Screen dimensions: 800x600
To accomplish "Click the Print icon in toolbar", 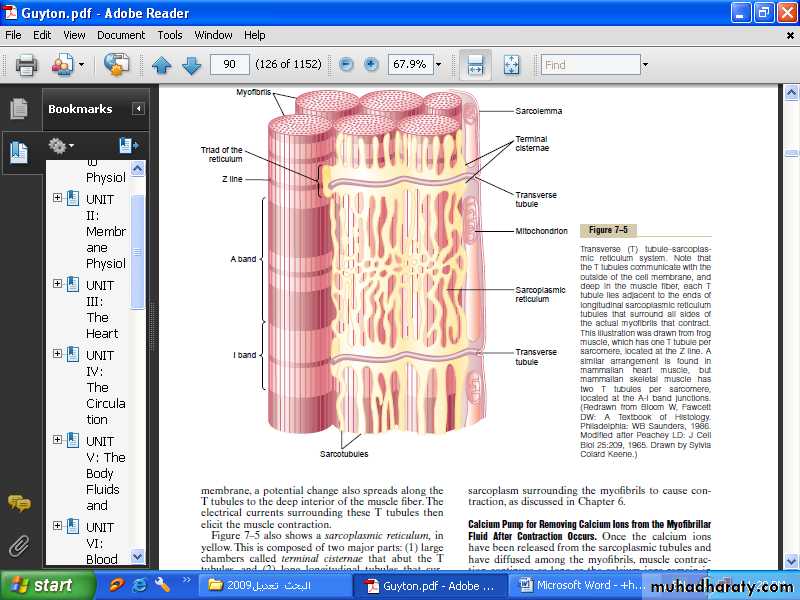I will [x=26, y=65].
